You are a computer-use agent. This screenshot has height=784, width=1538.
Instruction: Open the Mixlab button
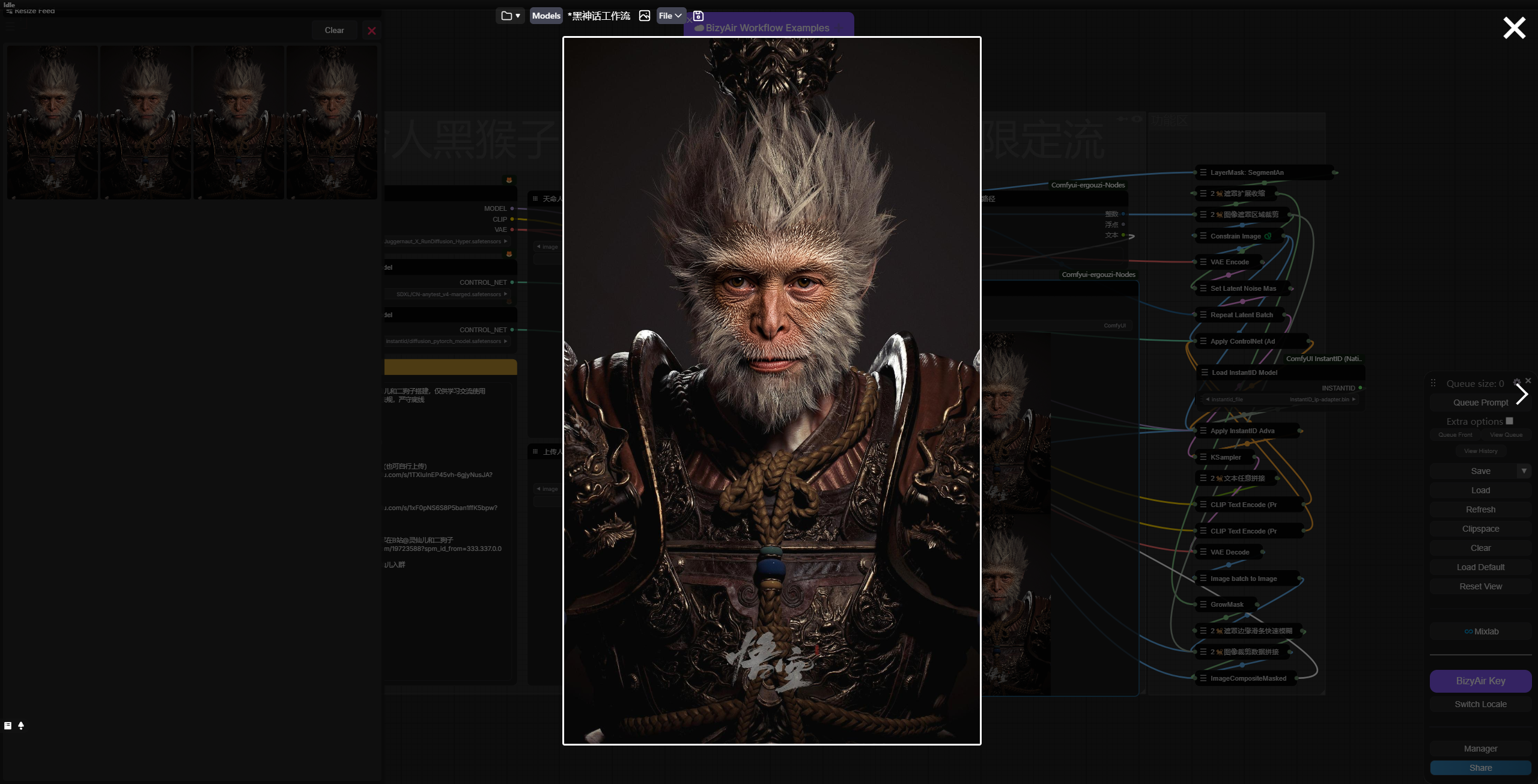click(x=1480, y=631)
